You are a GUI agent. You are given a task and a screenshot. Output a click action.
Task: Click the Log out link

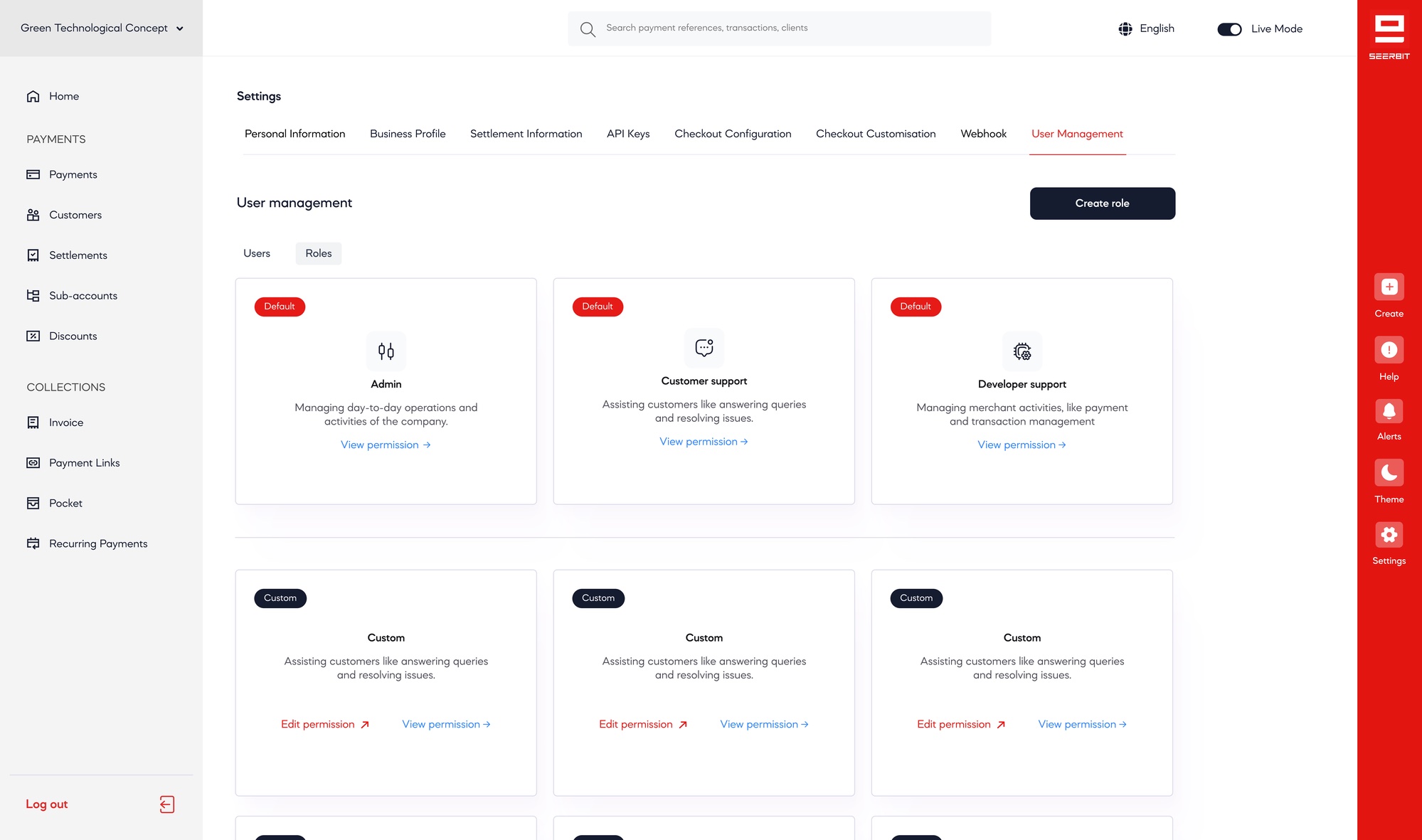tap(47, 804)
